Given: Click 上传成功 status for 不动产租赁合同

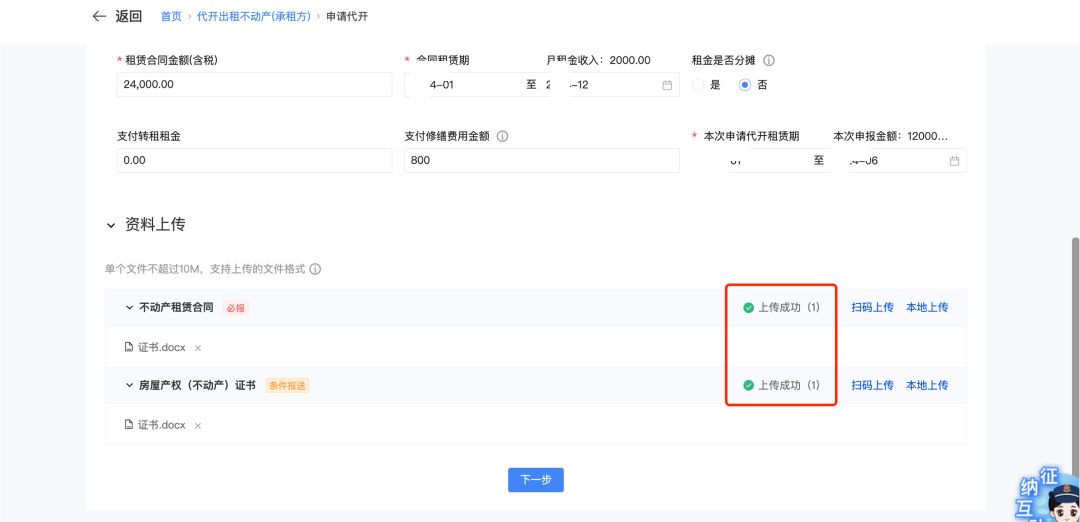Looking at the screenshot, I should 782,308.
